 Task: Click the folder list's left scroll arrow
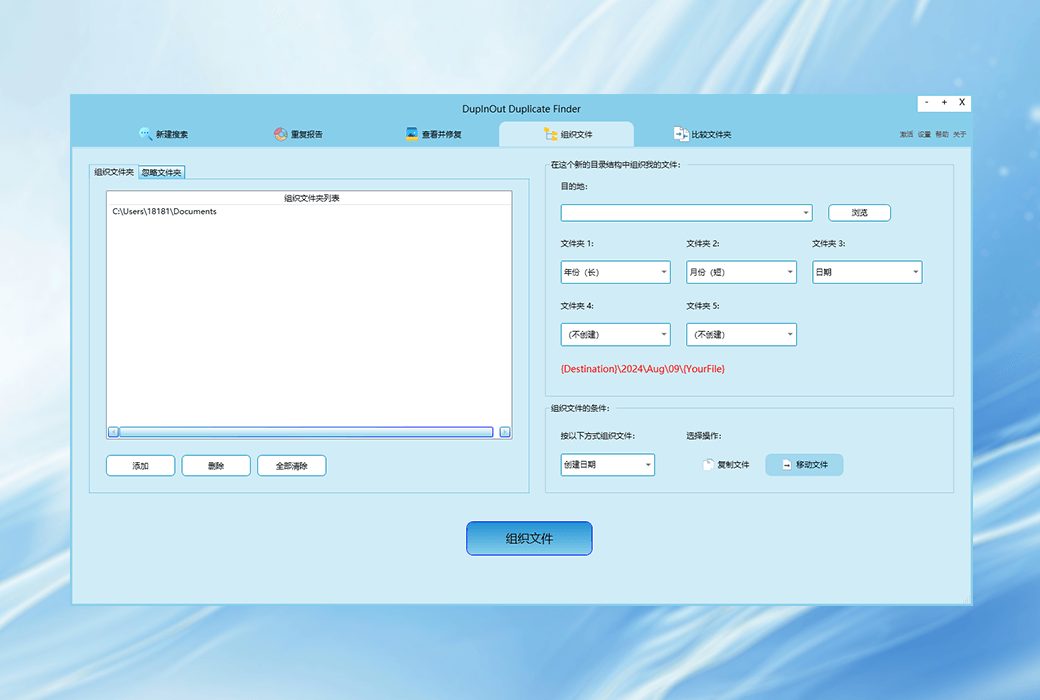pyautogui.click(x=113, y=432)
